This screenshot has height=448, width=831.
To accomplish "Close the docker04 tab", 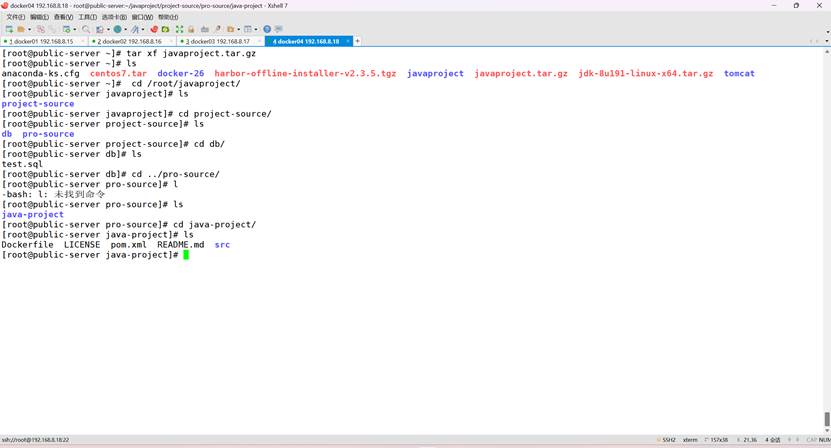I will tap(348, 41).
